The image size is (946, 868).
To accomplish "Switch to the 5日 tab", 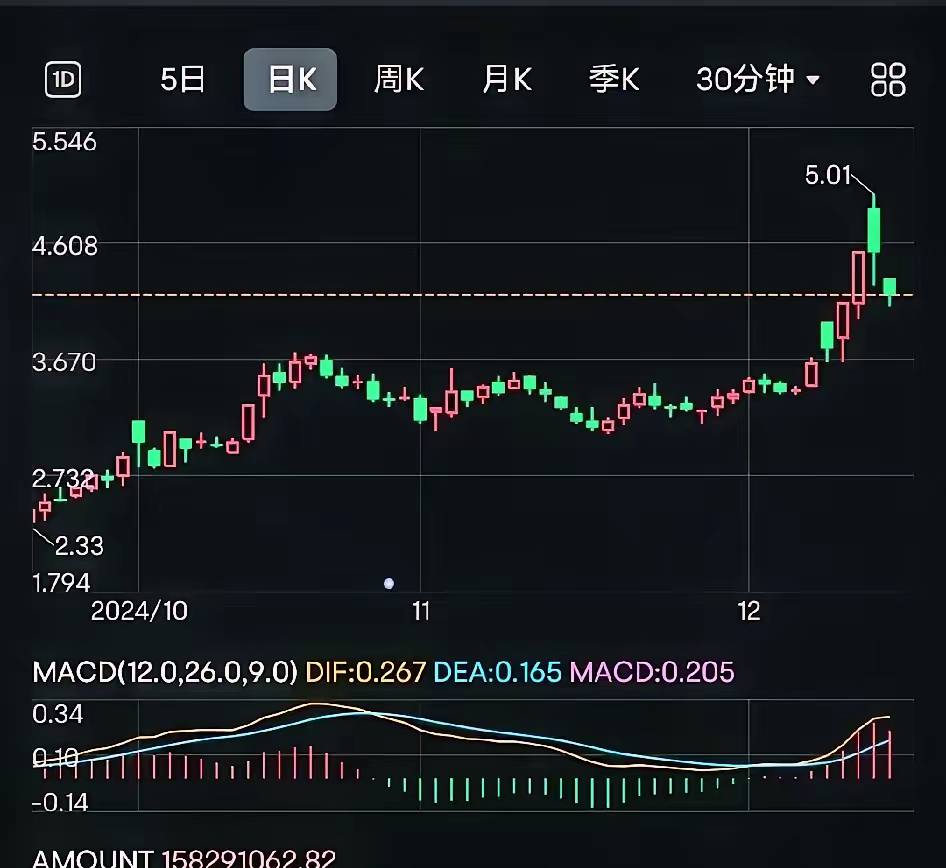I will click(x=182, y=80).
